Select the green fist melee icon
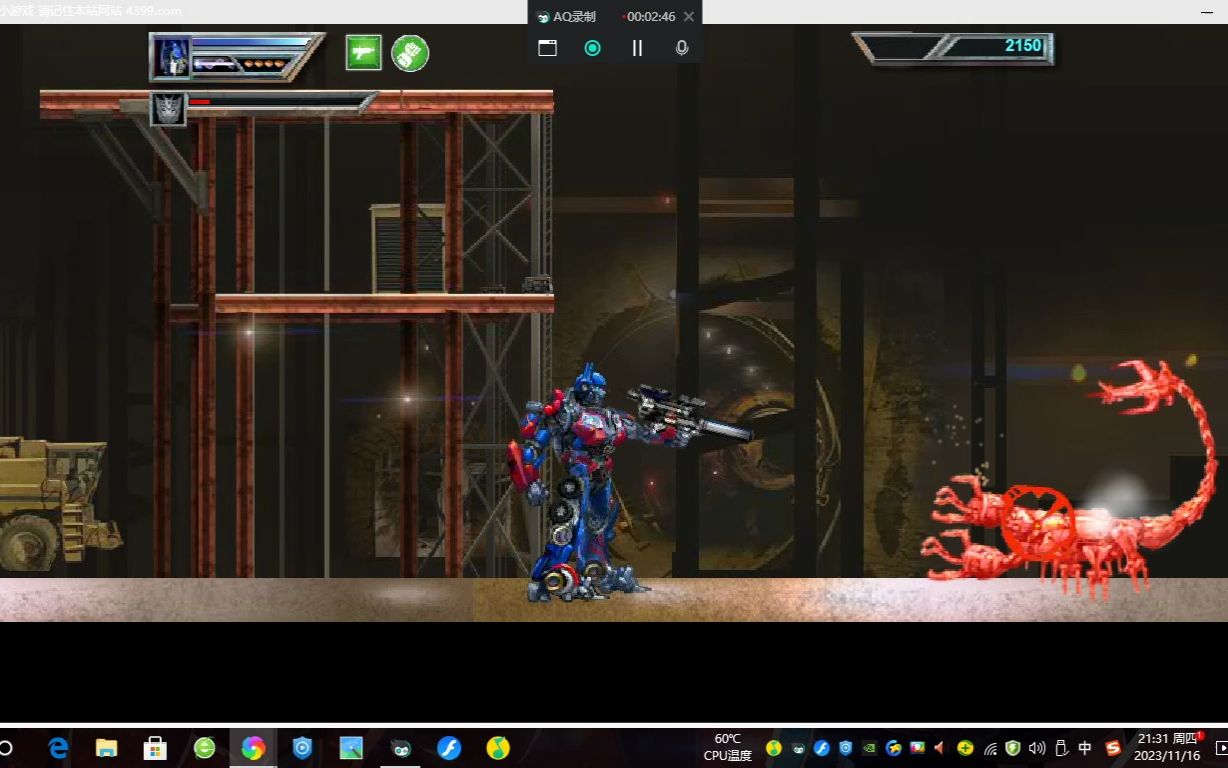The width and height of the screenshot is (1228, 768). (410, 53)
